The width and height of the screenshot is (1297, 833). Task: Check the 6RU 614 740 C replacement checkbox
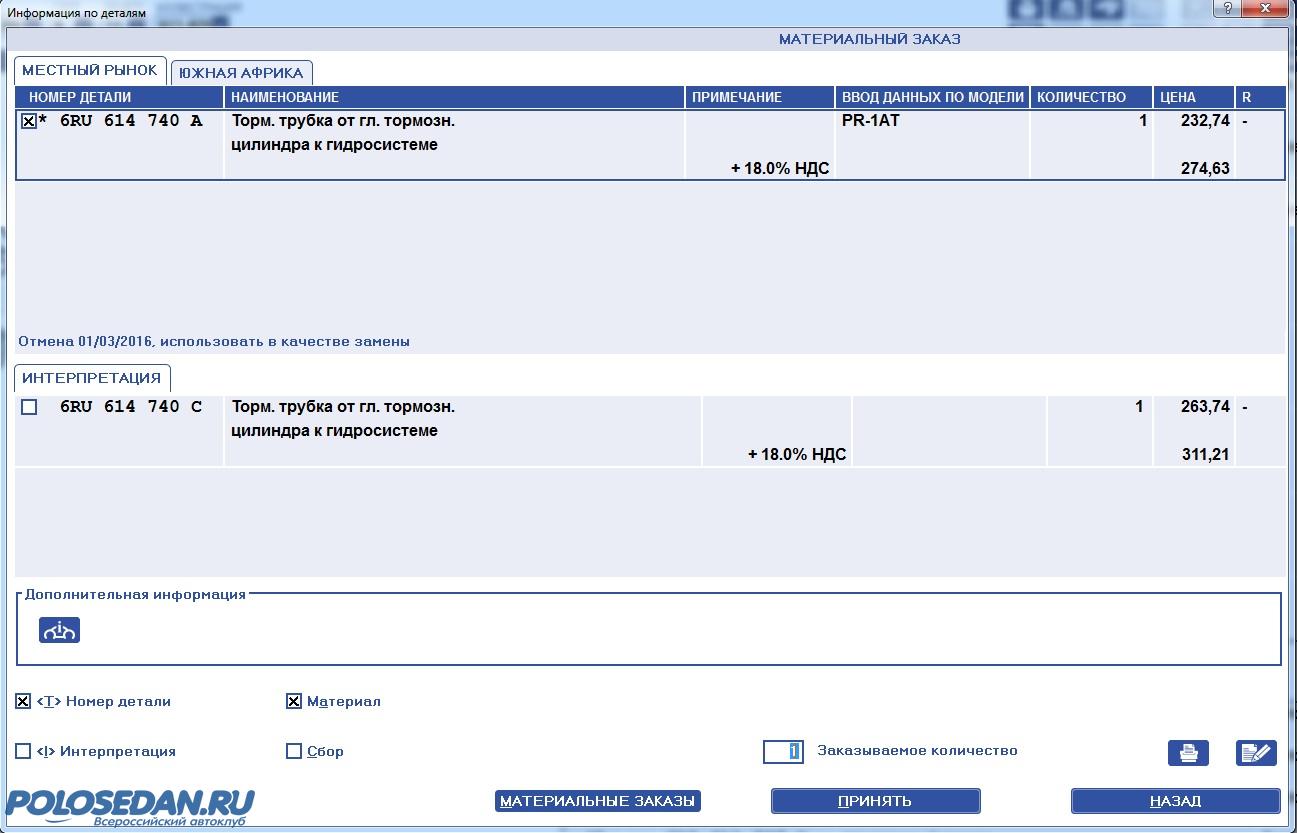(29, 407)
